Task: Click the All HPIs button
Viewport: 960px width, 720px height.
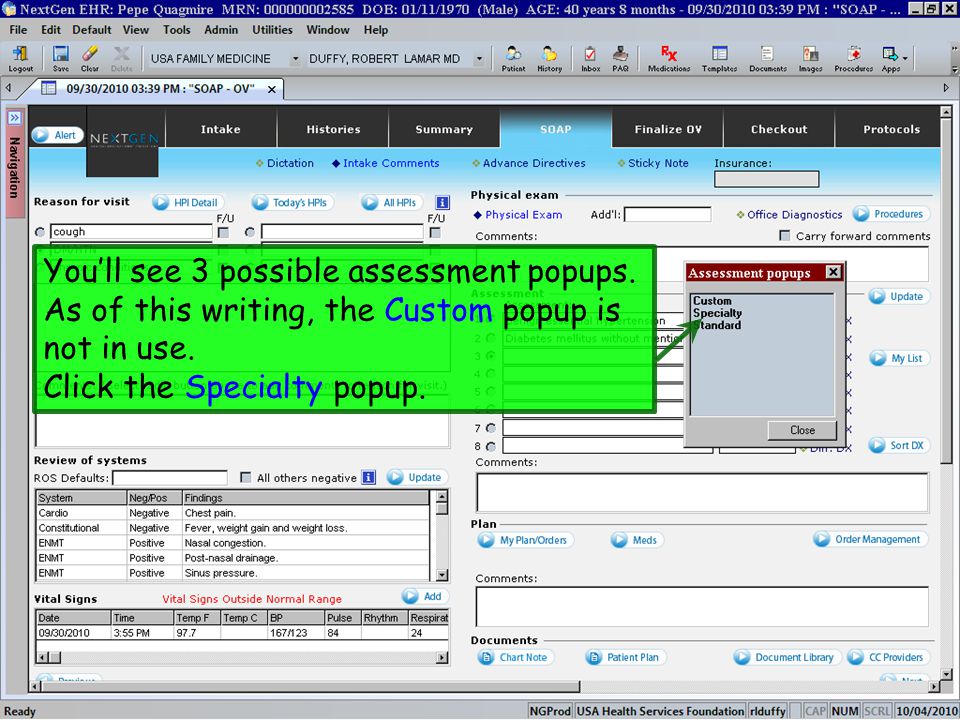Action: (x=391, y=203)
